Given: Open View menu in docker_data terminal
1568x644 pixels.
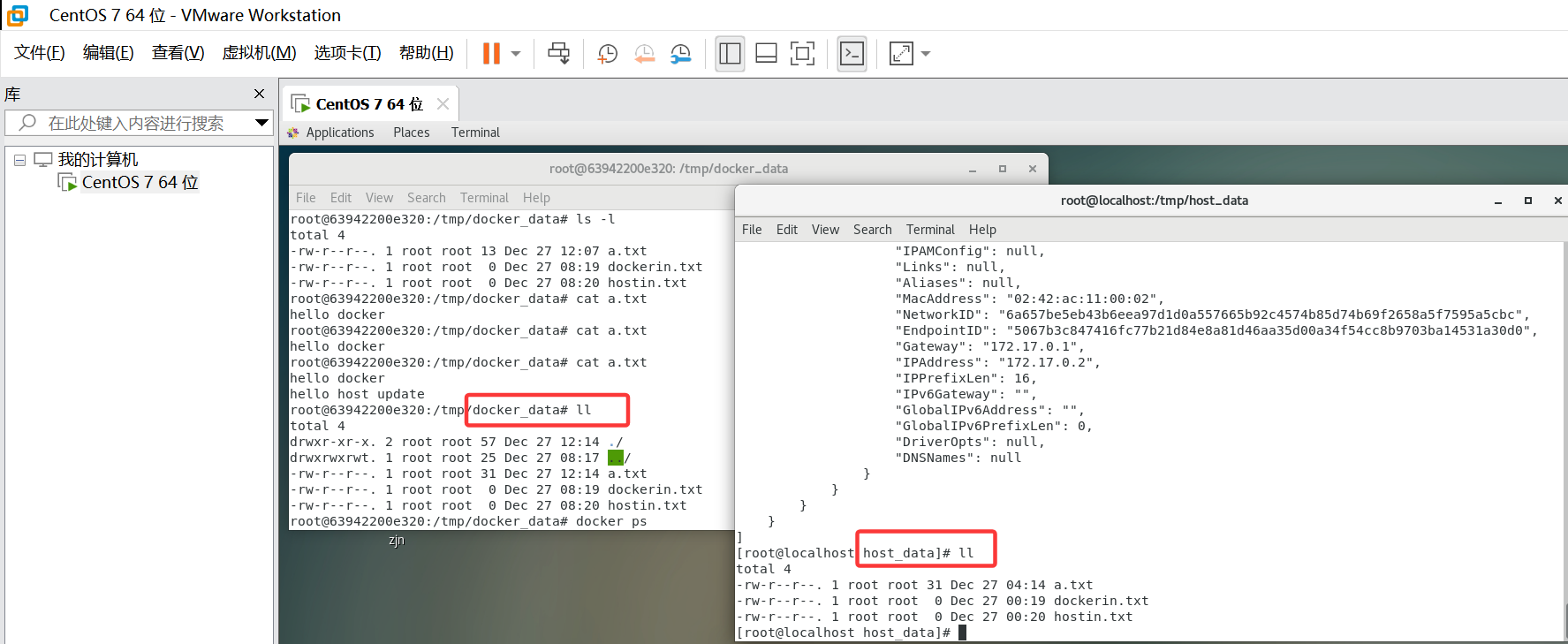Looking at the screenshot, I should coord(379,198).
